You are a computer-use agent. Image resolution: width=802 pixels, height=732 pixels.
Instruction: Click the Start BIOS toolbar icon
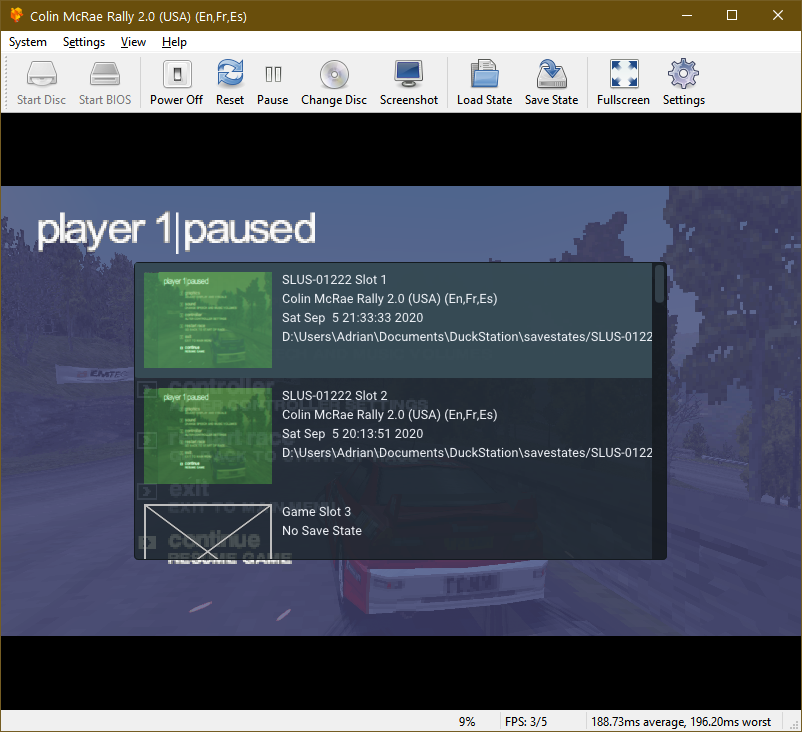[x=105, y=83]
